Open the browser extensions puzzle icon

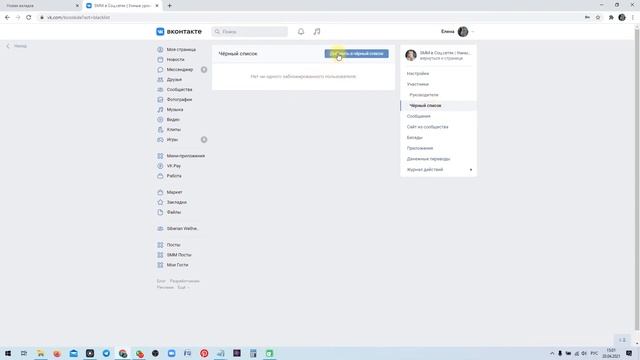(x=611, y=18)
